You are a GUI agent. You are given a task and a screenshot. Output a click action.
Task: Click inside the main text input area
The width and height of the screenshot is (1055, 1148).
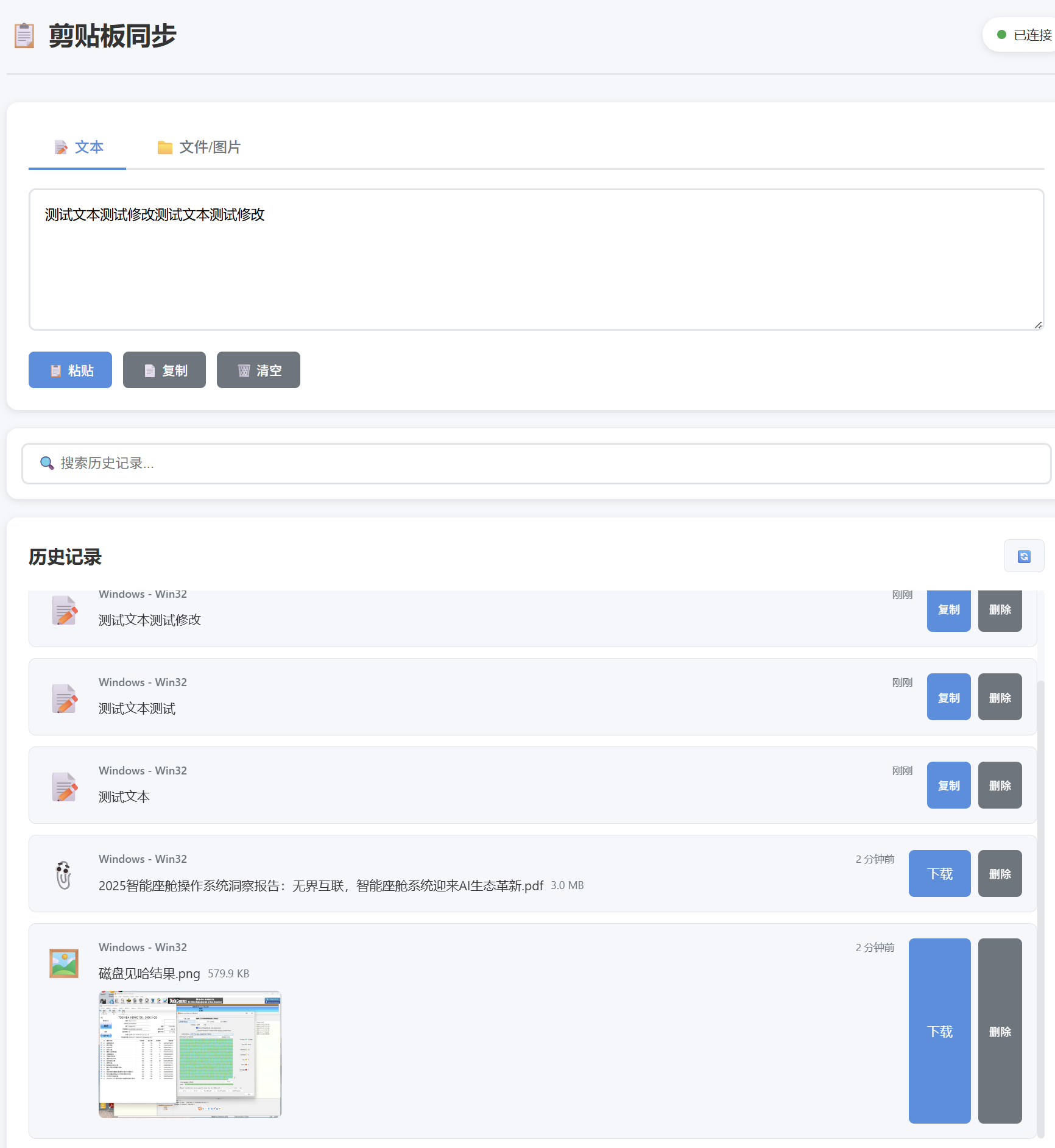click(536, 268)
